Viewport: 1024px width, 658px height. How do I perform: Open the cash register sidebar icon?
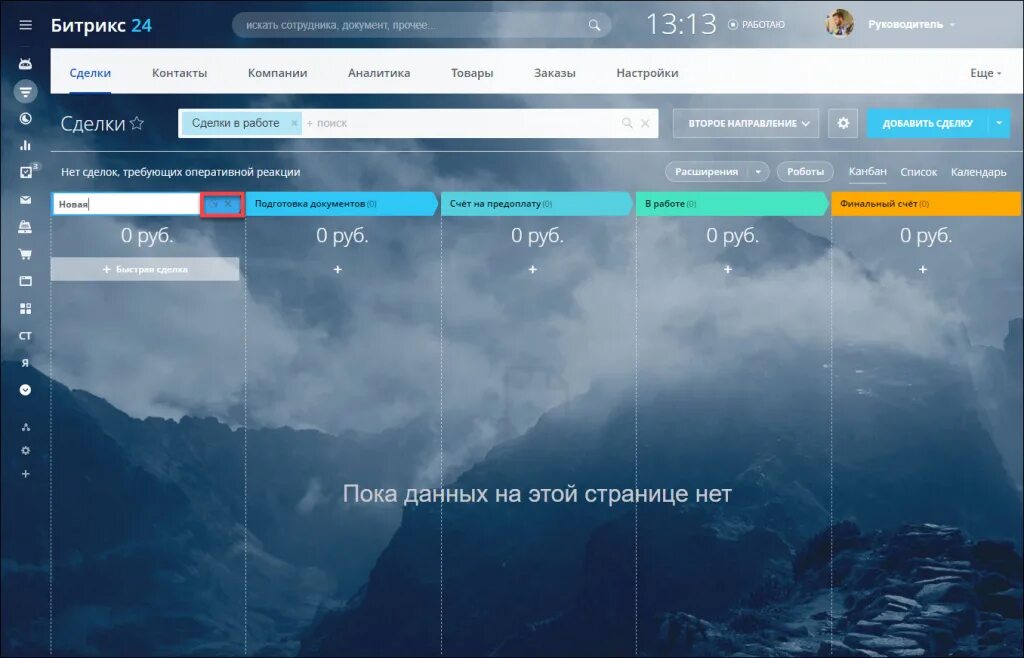pyautogui.click(x=25, y=227)
